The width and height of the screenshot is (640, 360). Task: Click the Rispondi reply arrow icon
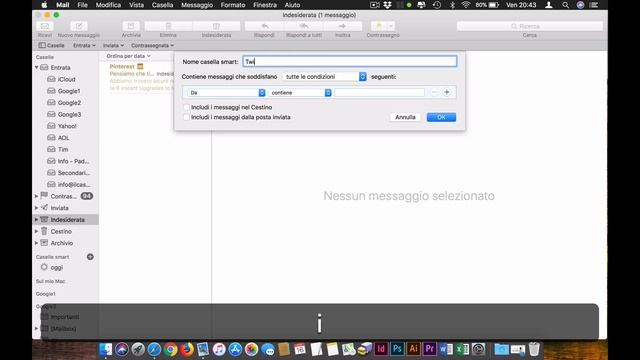(264, 26)
